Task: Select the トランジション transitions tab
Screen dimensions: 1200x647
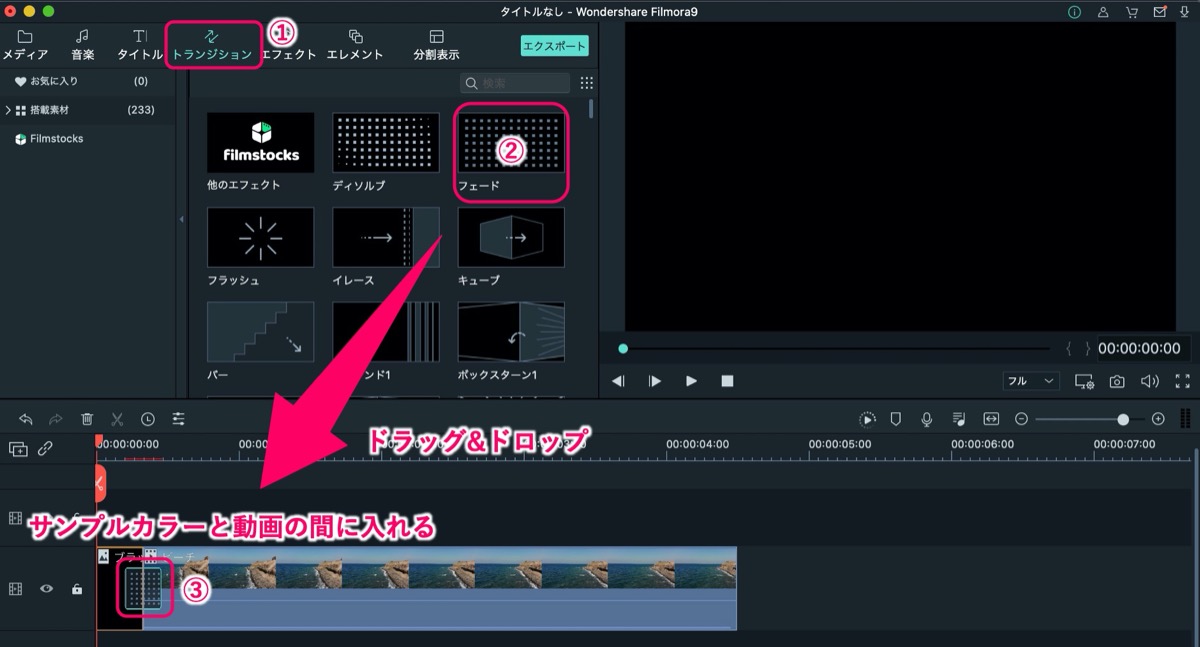Action: (212, 45)
